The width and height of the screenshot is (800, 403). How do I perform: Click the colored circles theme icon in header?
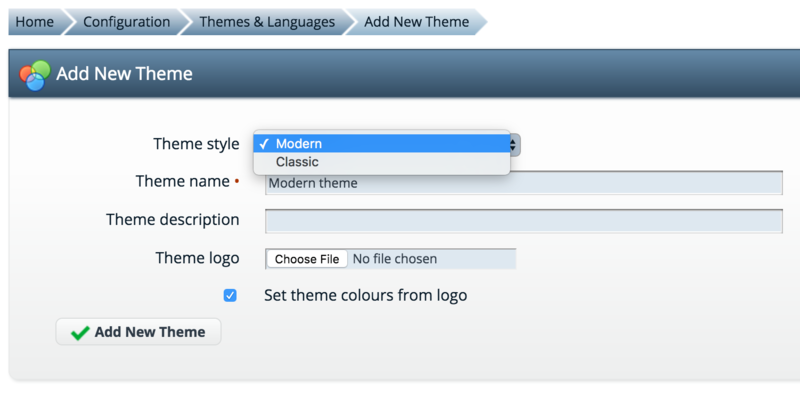(35, 75)
